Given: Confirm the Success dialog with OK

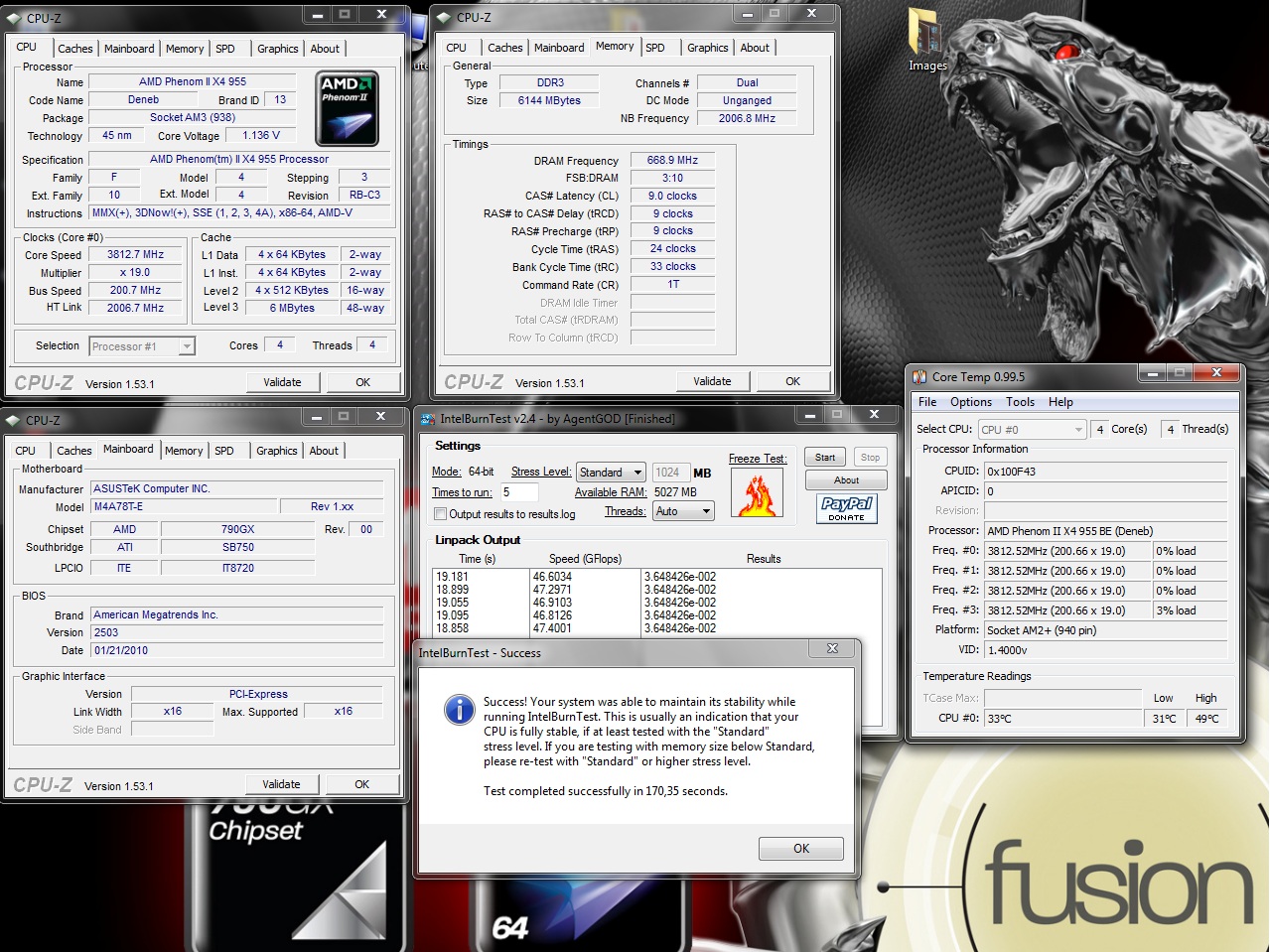Looking at the screenshot, I should point(801,849).
